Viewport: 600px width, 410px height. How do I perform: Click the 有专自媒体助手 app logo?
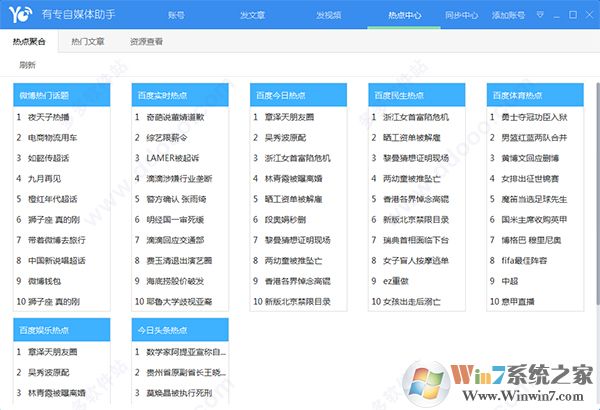pos(20,15)
